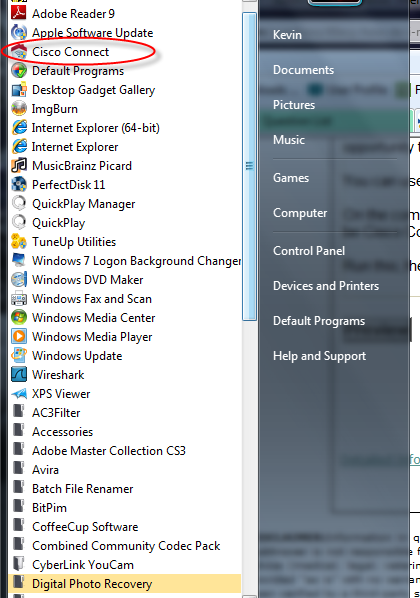Open the Music library
The height and width of the screenshot is (598, 420).
pos(289,140)
